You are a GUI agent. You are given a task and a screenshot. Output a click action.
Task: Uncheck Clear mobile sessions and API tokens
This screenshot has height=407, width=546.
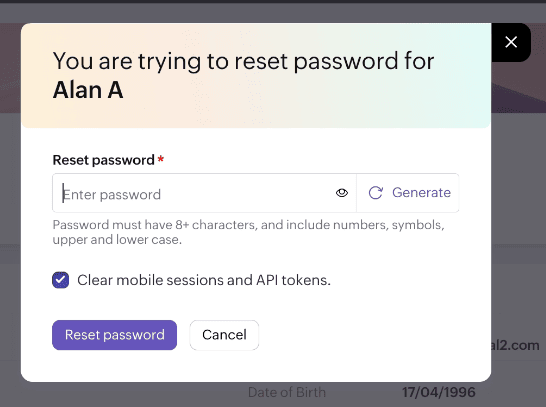61,280
